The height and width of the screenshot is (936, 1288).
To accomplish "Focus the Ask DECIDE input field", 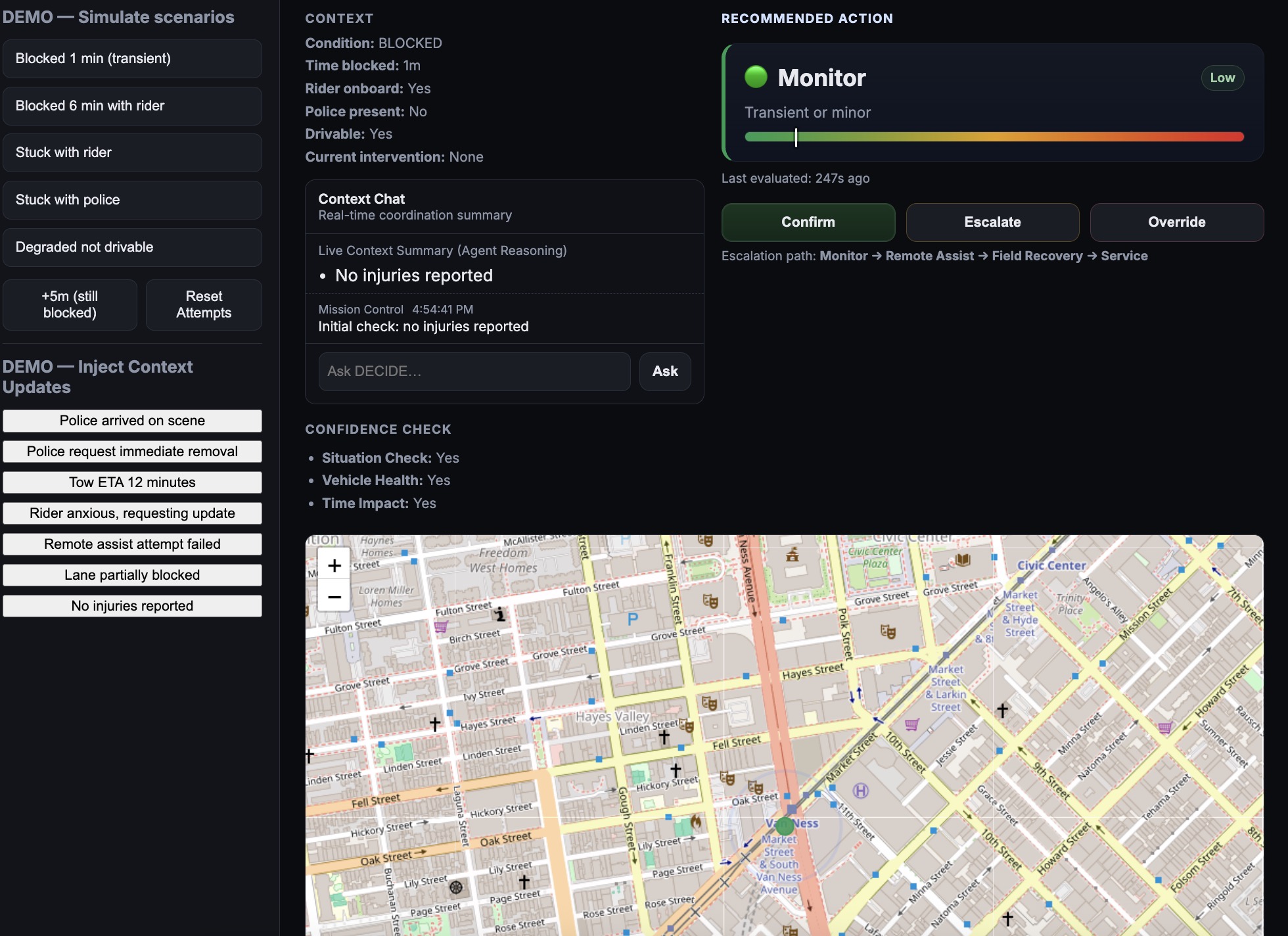I will tap(474, 371).
